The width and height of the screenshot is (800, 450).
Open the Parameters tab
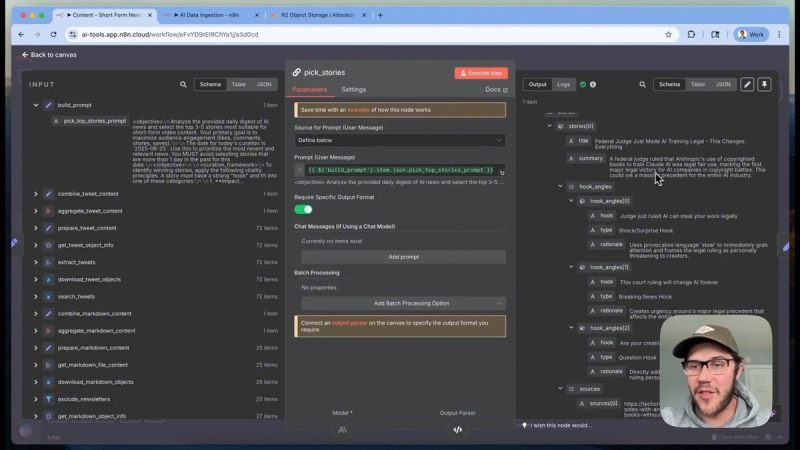coord(310,89)
